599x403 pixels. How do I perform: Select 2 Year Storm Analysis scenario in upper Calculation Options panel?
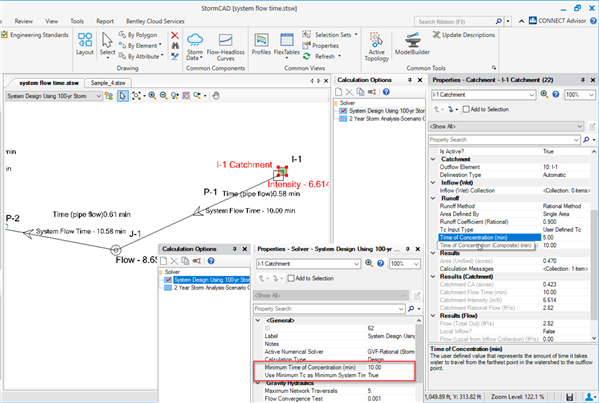coord(382,119)
